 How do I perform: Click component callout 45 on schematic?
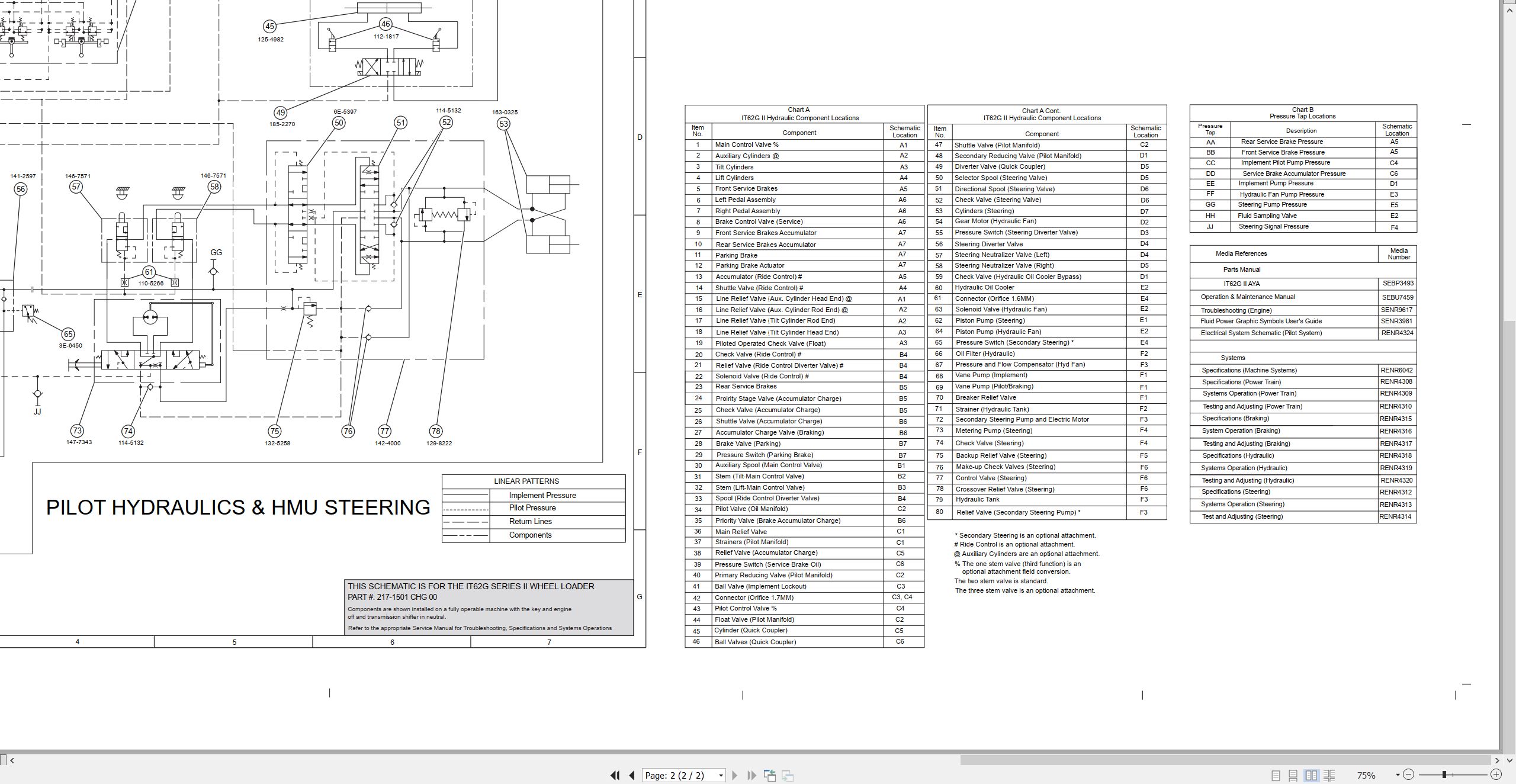[269, 26]
